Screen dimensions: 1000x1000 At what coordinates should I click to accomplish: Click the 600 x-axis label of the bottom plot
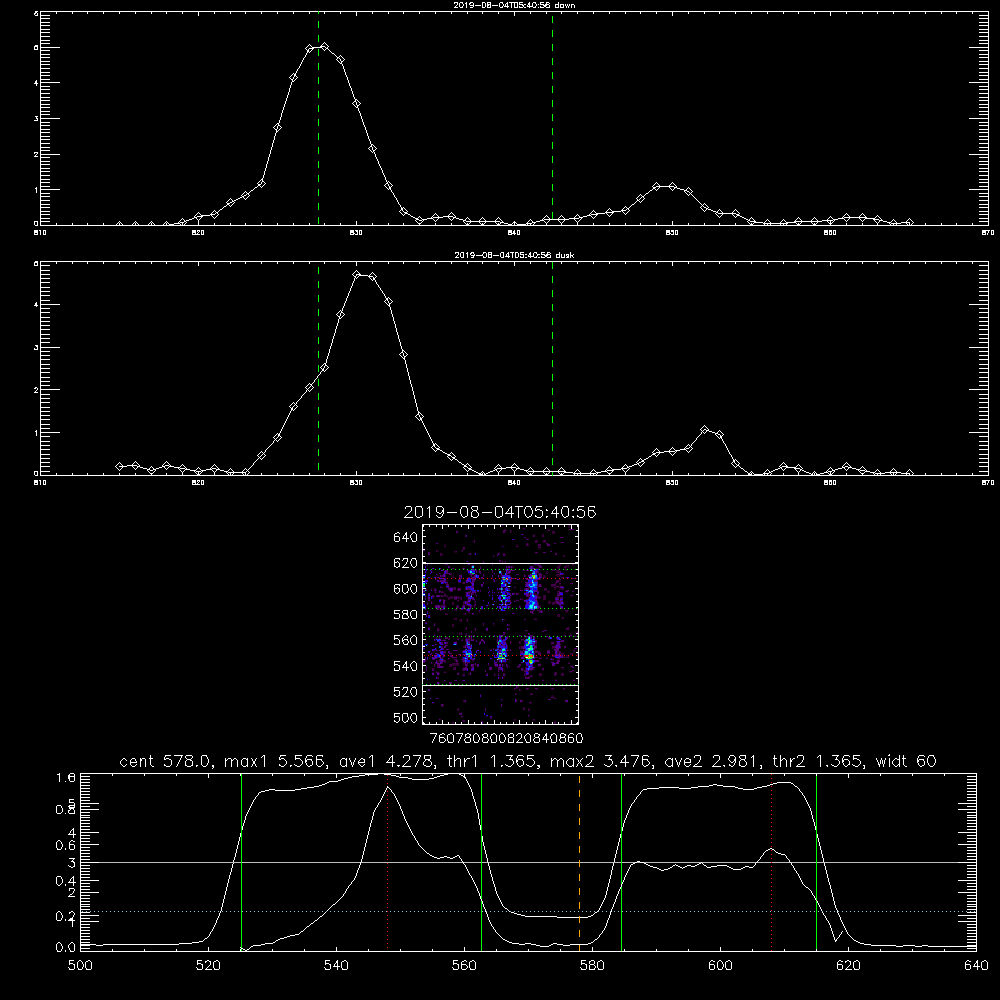coord(720,966)
